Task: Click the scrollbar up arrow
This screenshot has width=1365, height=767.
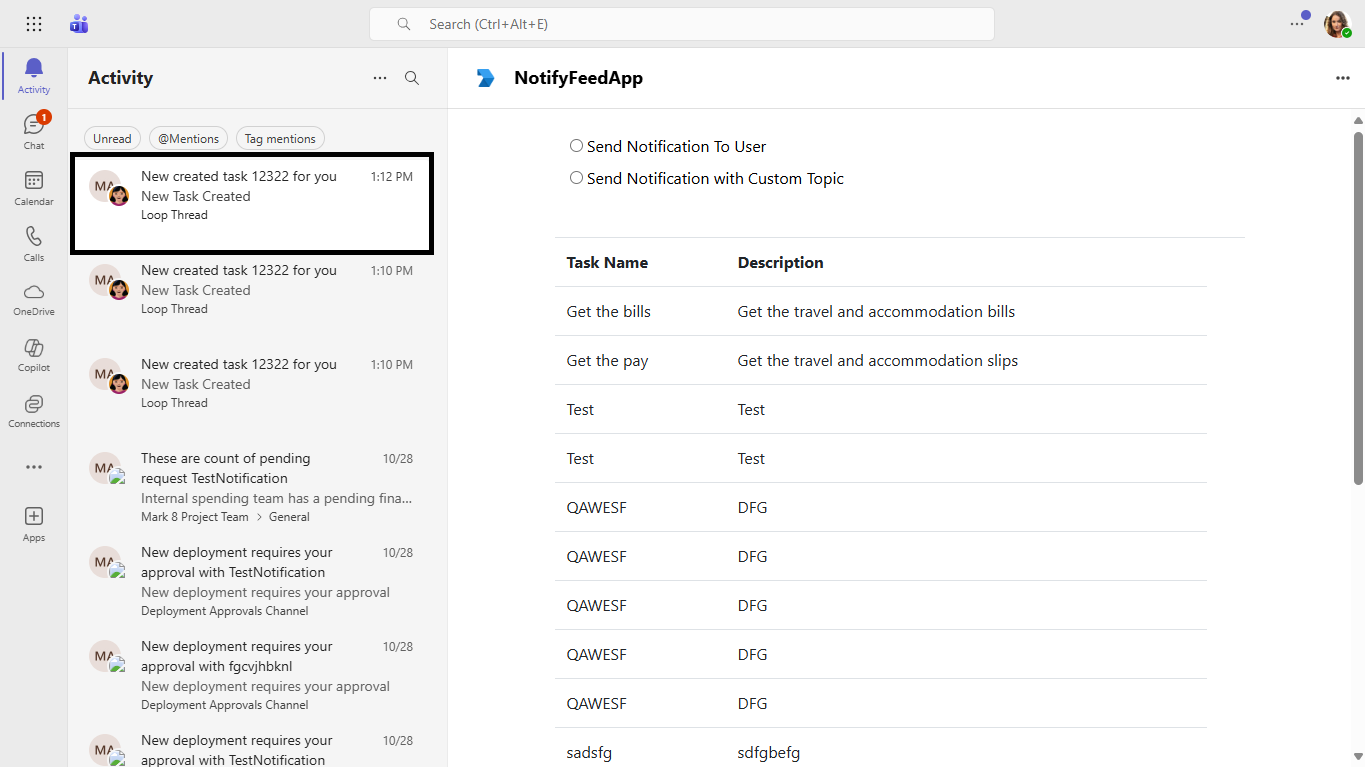Action: [1358, 120]
